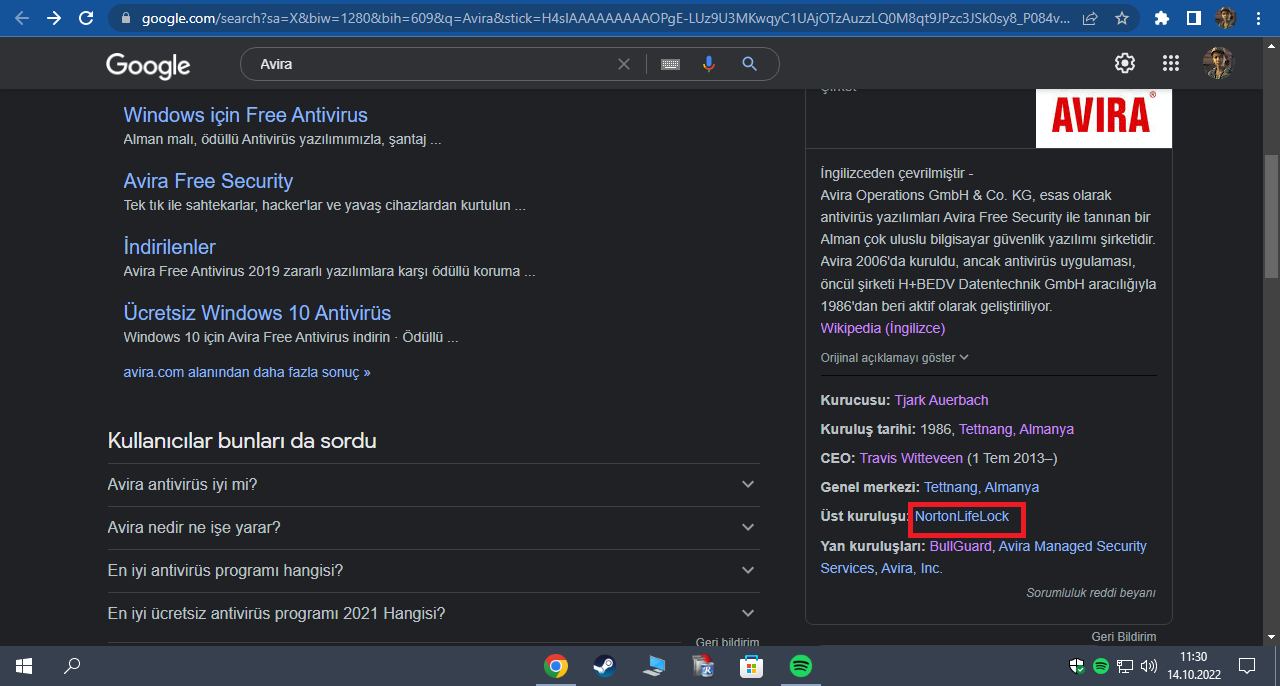Bookmark this page with the star icon

pyautogui.click(x=1122, y=18)
